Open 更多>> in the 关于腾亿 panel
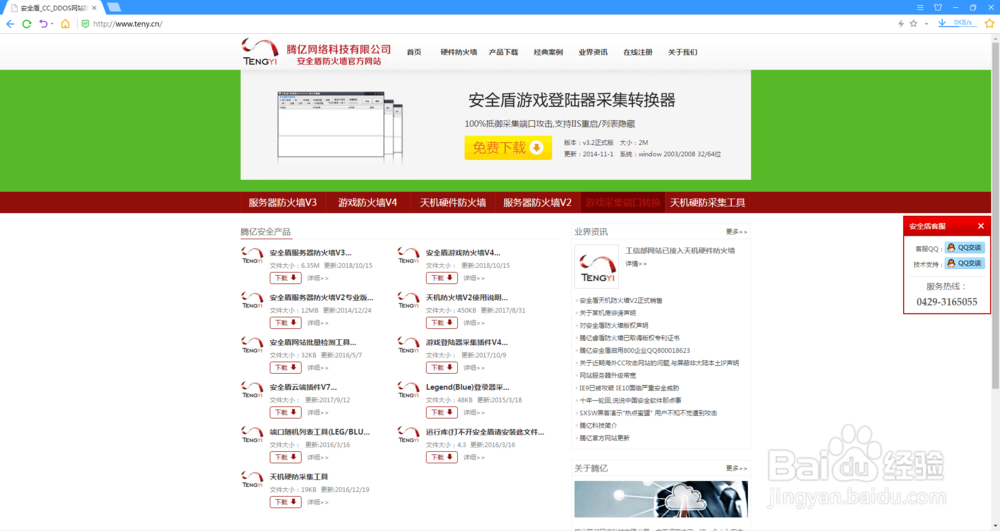The height and width of the screenshot is (531, 1000). (737, 469)
